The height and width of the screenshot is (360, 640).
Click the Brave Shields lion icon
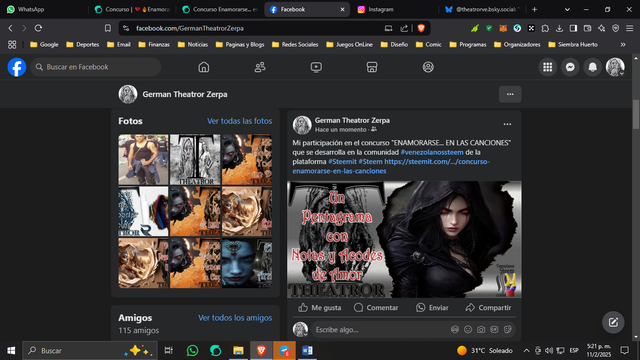421,28
